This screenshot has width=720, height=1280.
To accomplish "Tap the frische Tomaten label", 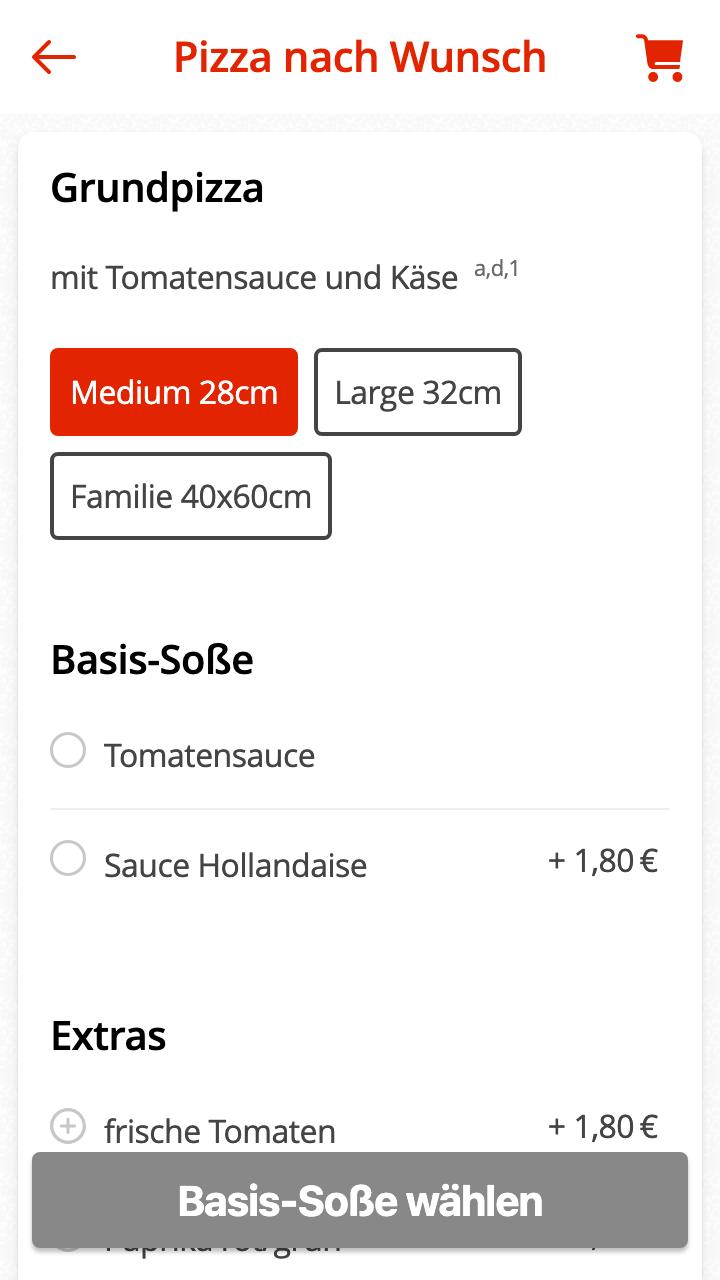I will point(219,1131).
